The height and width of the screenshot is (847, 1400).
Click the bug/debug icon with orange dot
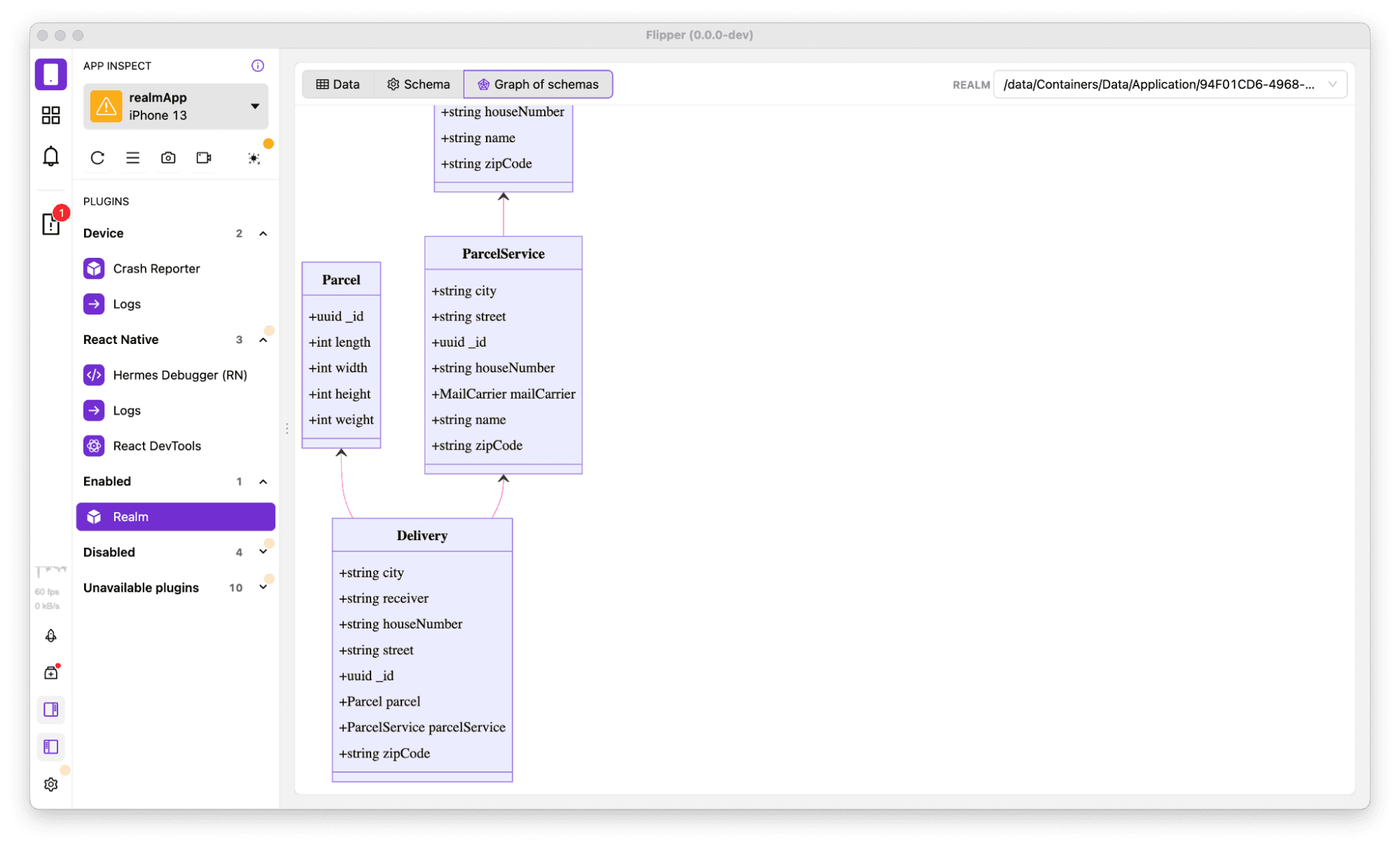click(254, 158)
